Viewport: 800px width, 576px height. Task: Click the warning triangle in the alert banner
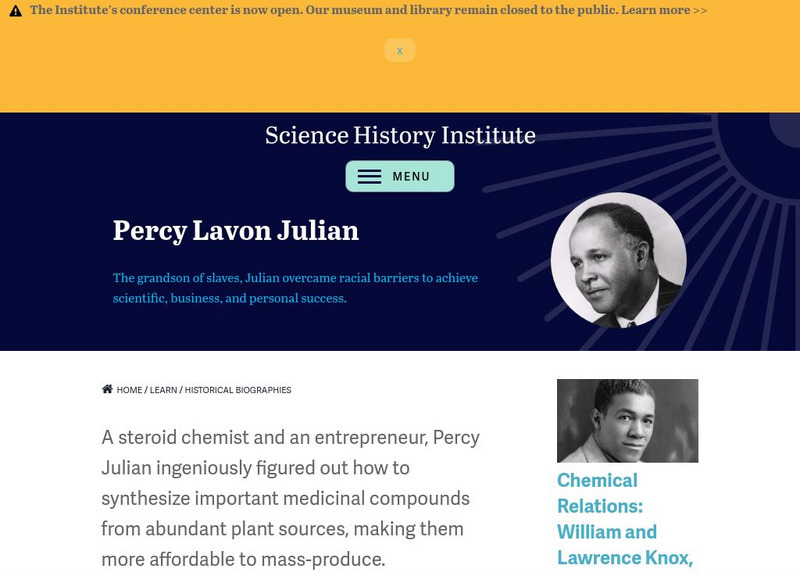click(x=15, y=10)
